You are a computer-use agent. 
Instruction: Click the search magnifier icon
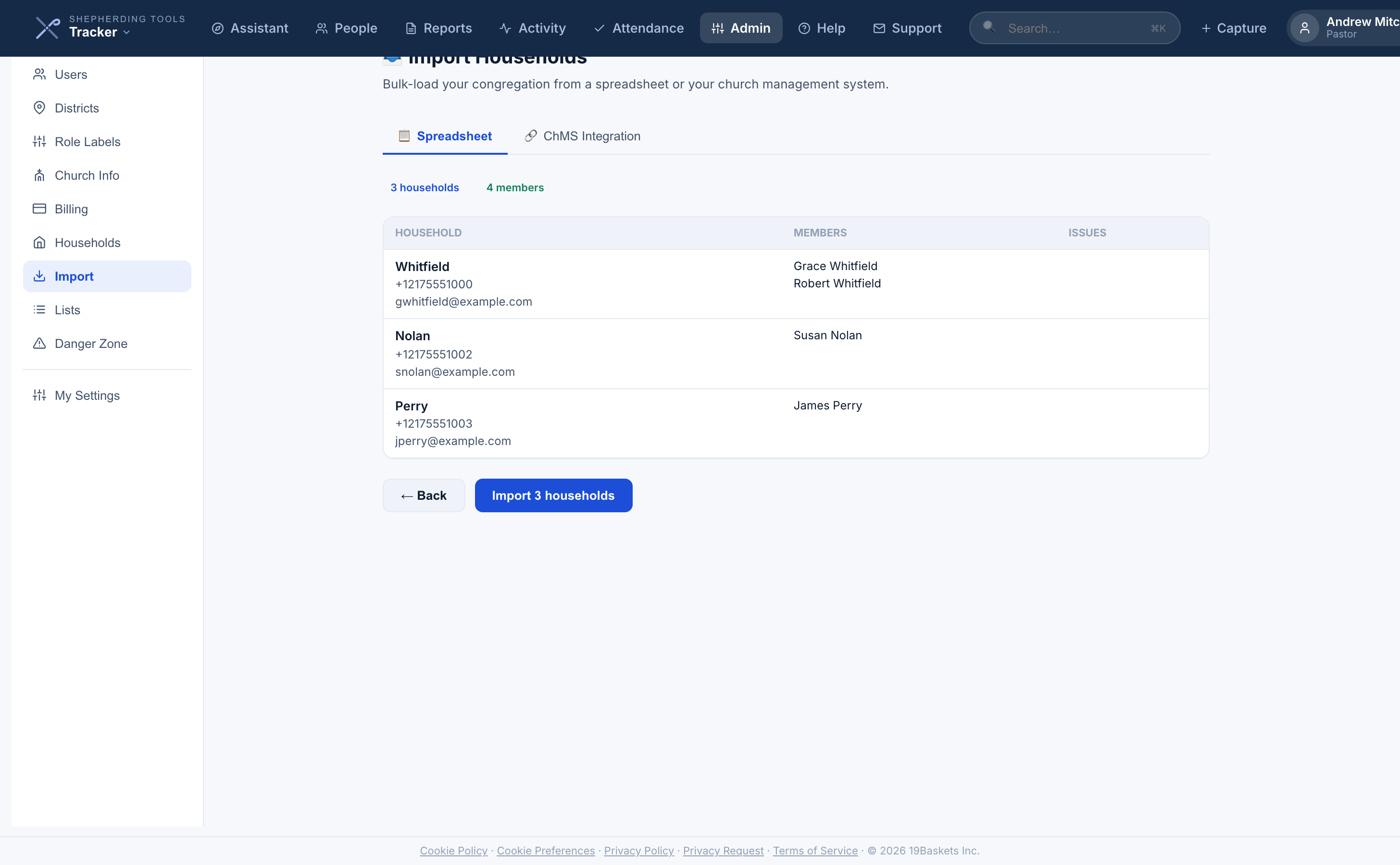[988, 27]
